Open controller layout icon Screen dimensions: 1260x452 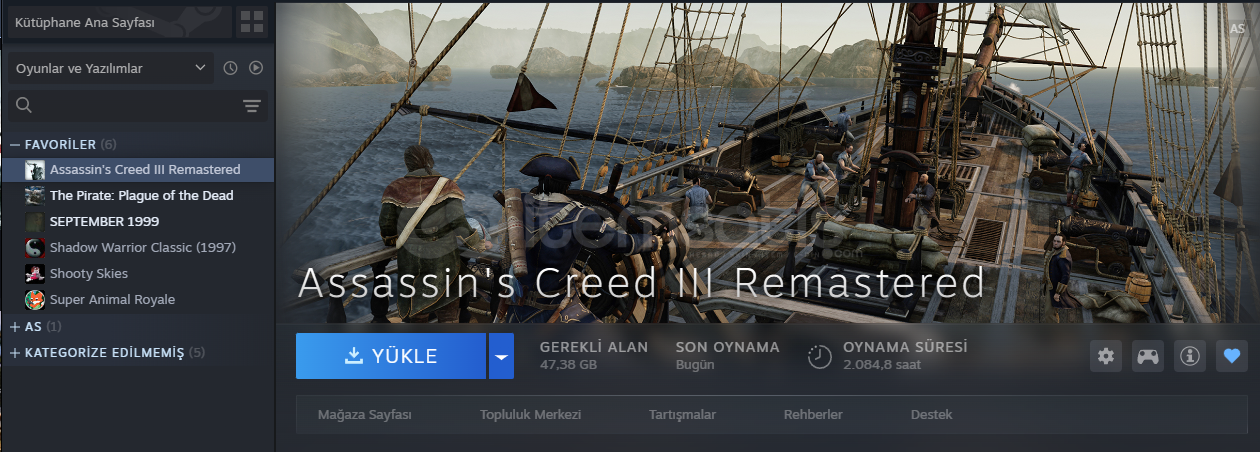[x=1147, y=356]
